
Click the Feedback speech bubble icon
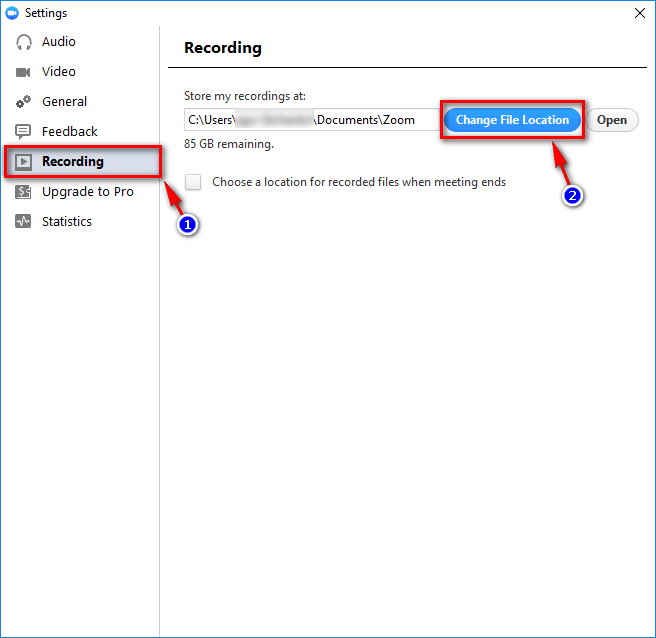(23, 131)
